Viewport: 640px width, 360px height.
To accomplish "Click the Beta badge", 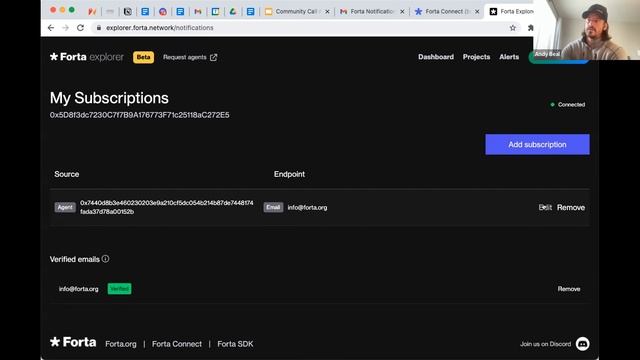I will pyautogui.click(x=143, y=57).
